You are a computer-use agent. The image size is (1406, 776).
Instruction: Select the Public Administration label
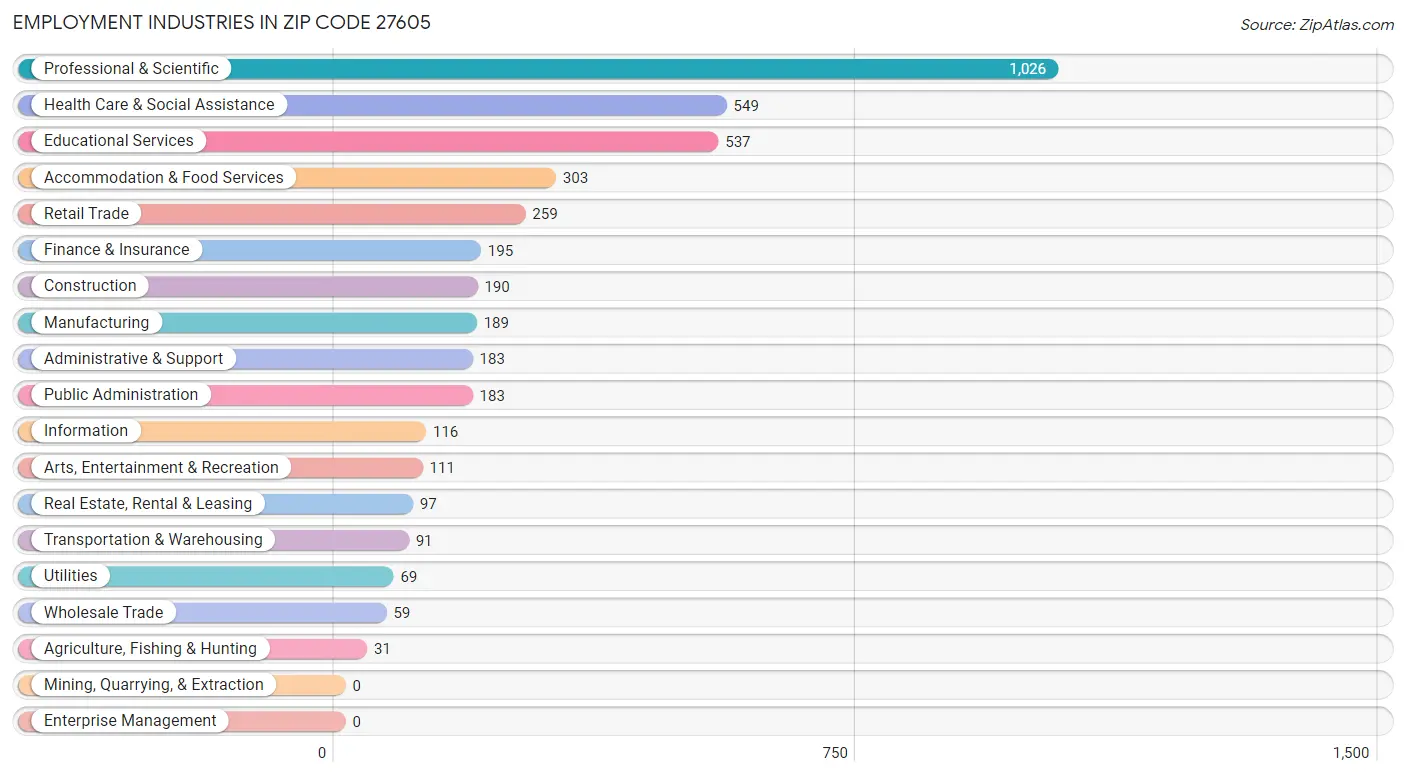coord(121,395)
